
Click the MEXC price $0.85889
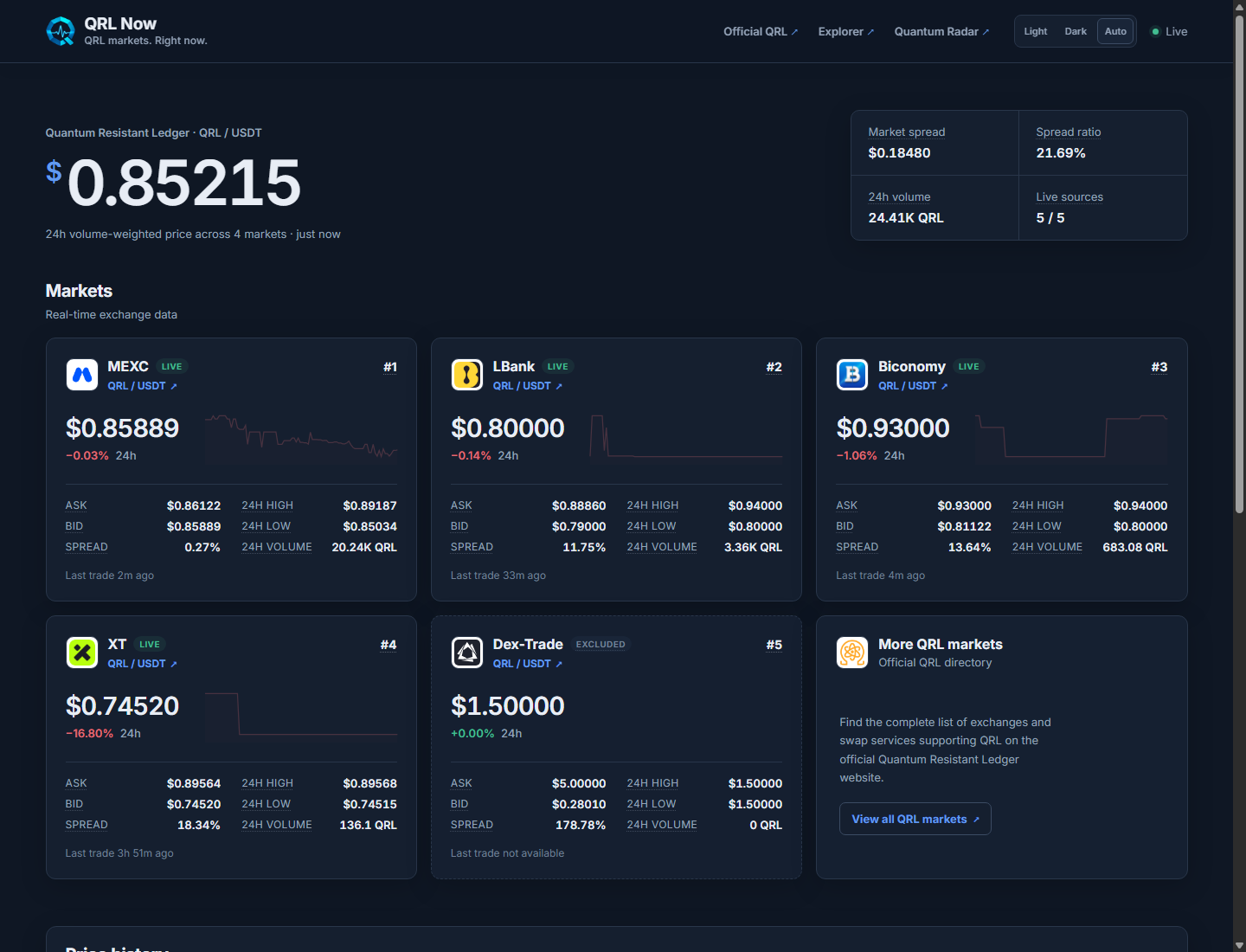click(123, 428)
